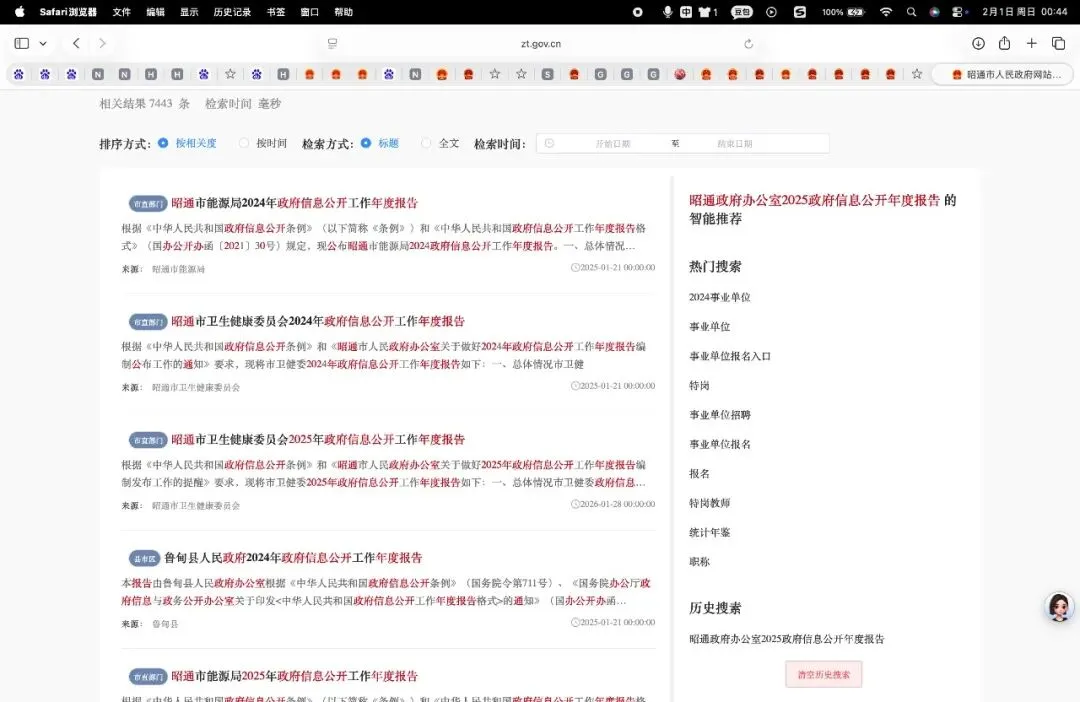This screenshot has width=1080, height=702.
Task: Open the 历史记录 menu
Action: [x=232, y=12]
